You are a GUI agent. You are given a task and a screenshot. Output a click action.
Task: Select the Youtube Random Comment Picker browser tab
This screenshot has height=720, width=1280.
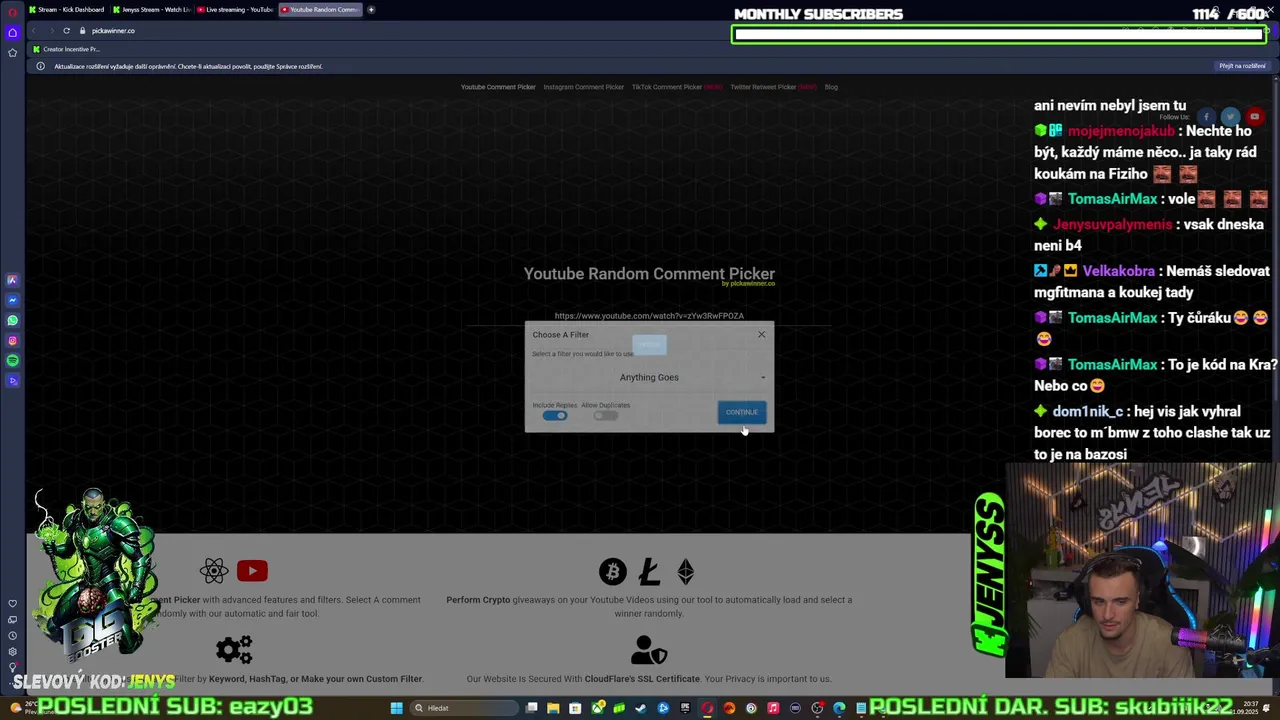tap(319, 9)
